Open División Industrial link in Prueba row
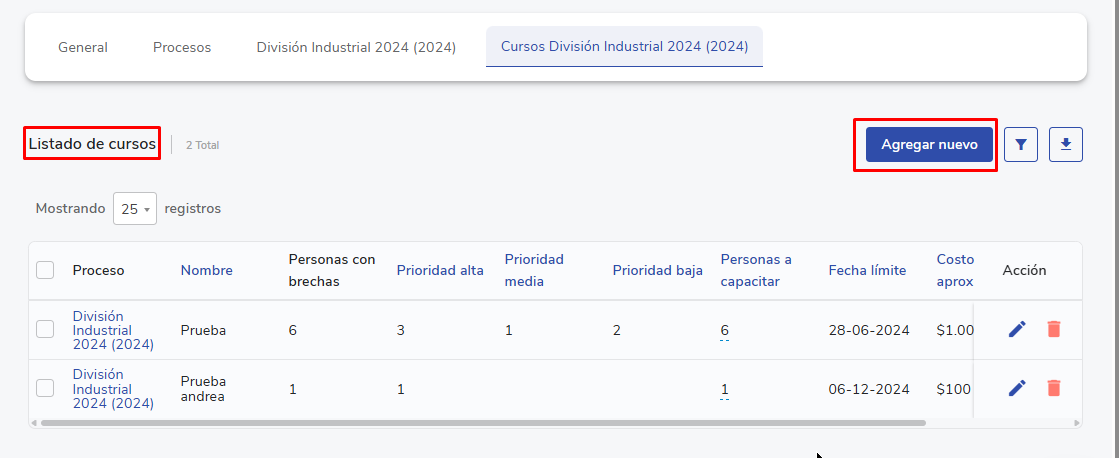Screen dimensions: 1119x458 coord(112,330)
